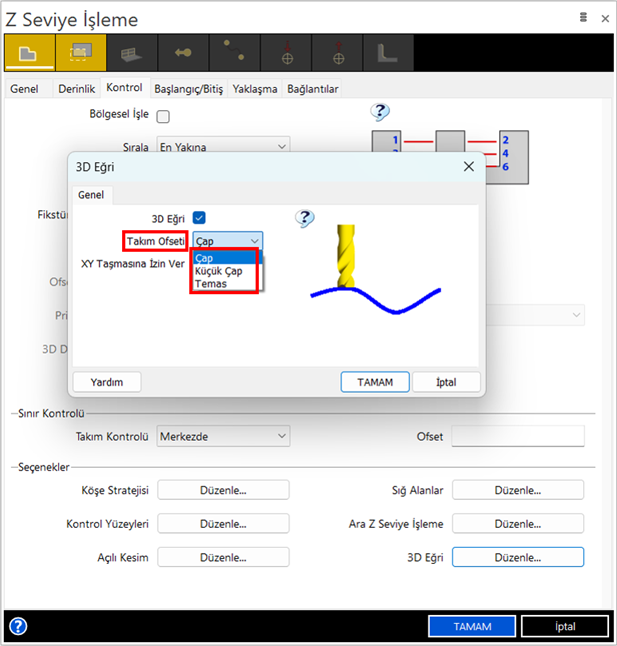Select the second yellow boundary toolbar icon
Screen dimensions: 617x646
coord(81,53)
